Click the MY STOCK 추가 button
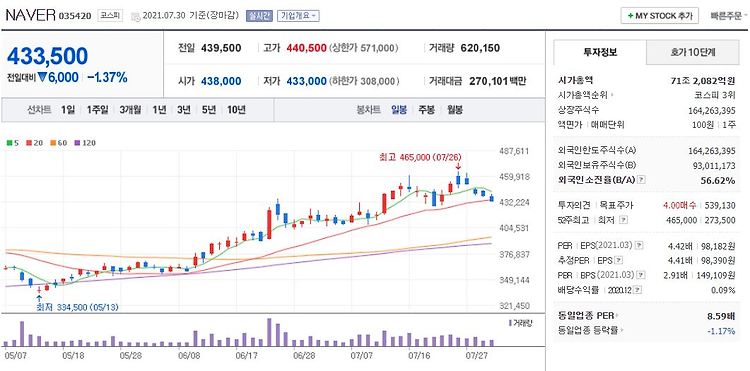 click(660, 16)
